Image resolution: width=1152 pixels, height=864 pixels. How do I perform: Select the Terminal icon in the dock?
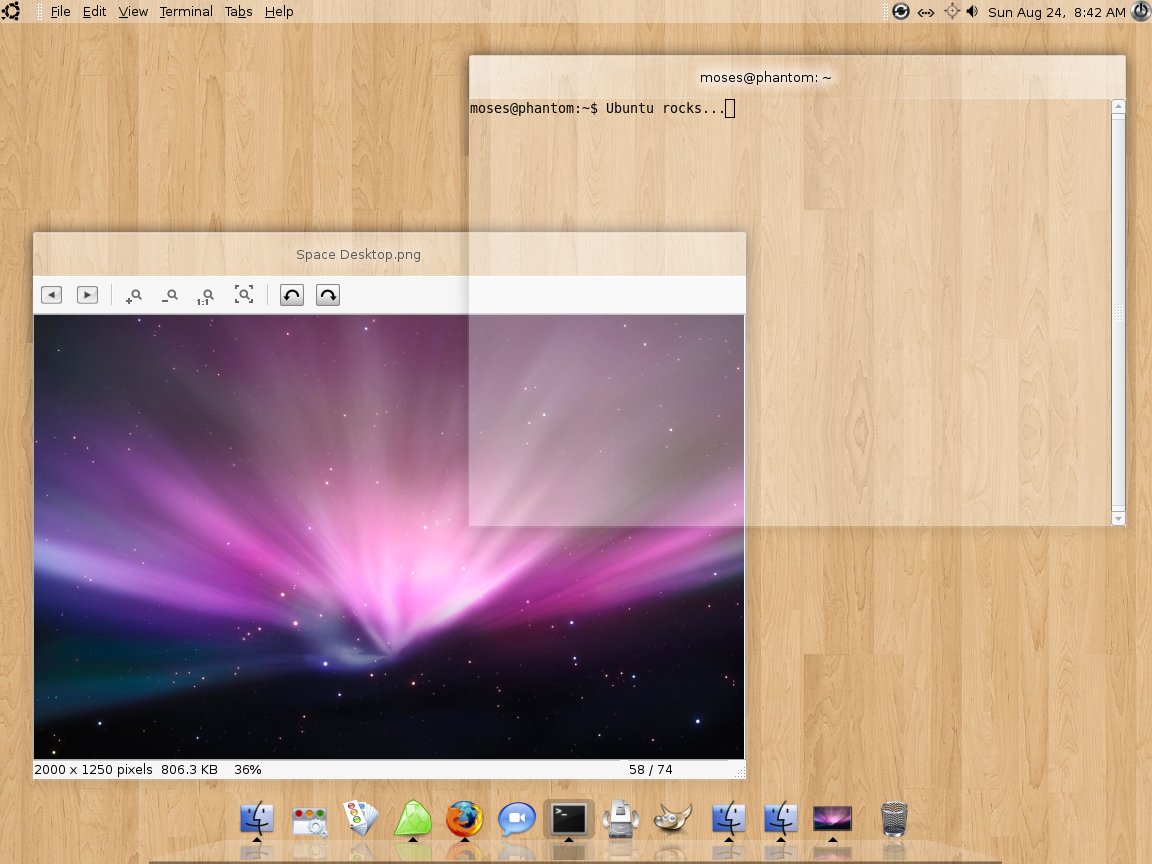569,818
